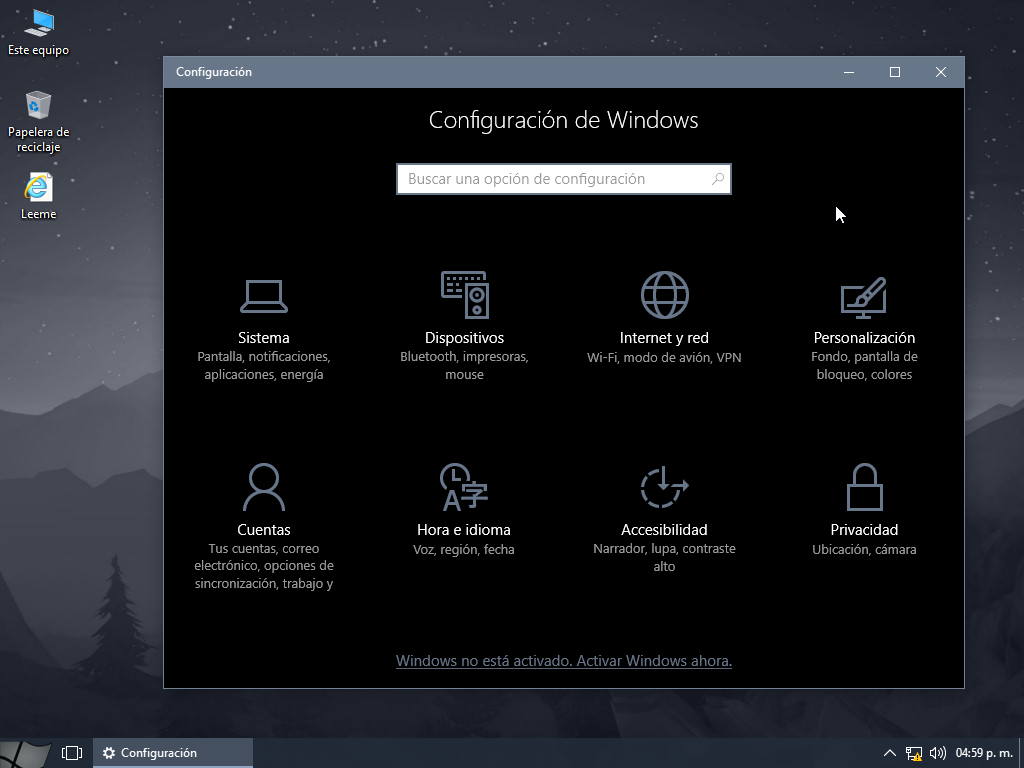
Task: Open the Windows Start menu
Action: click(20, 752)
